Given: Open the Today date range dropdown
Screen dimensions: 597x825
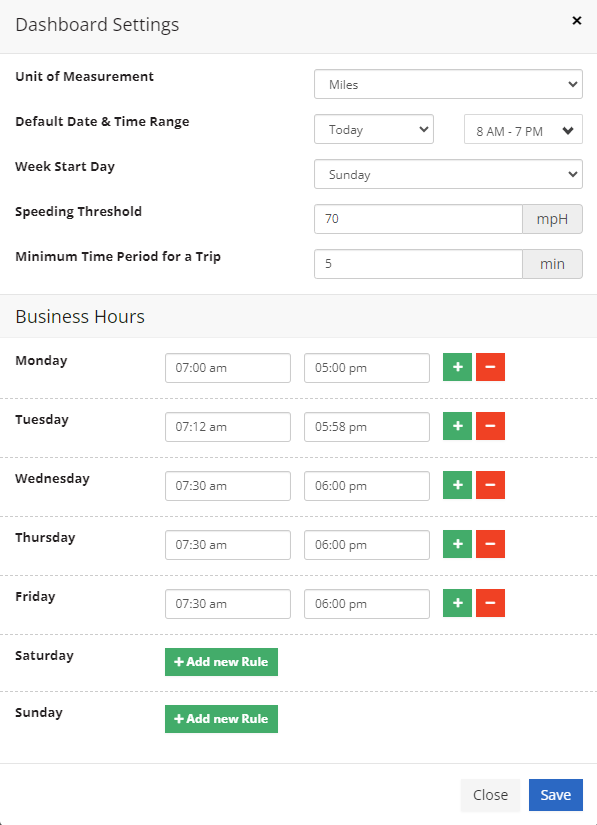Looking at the screenshot, I should click(373, 129).
